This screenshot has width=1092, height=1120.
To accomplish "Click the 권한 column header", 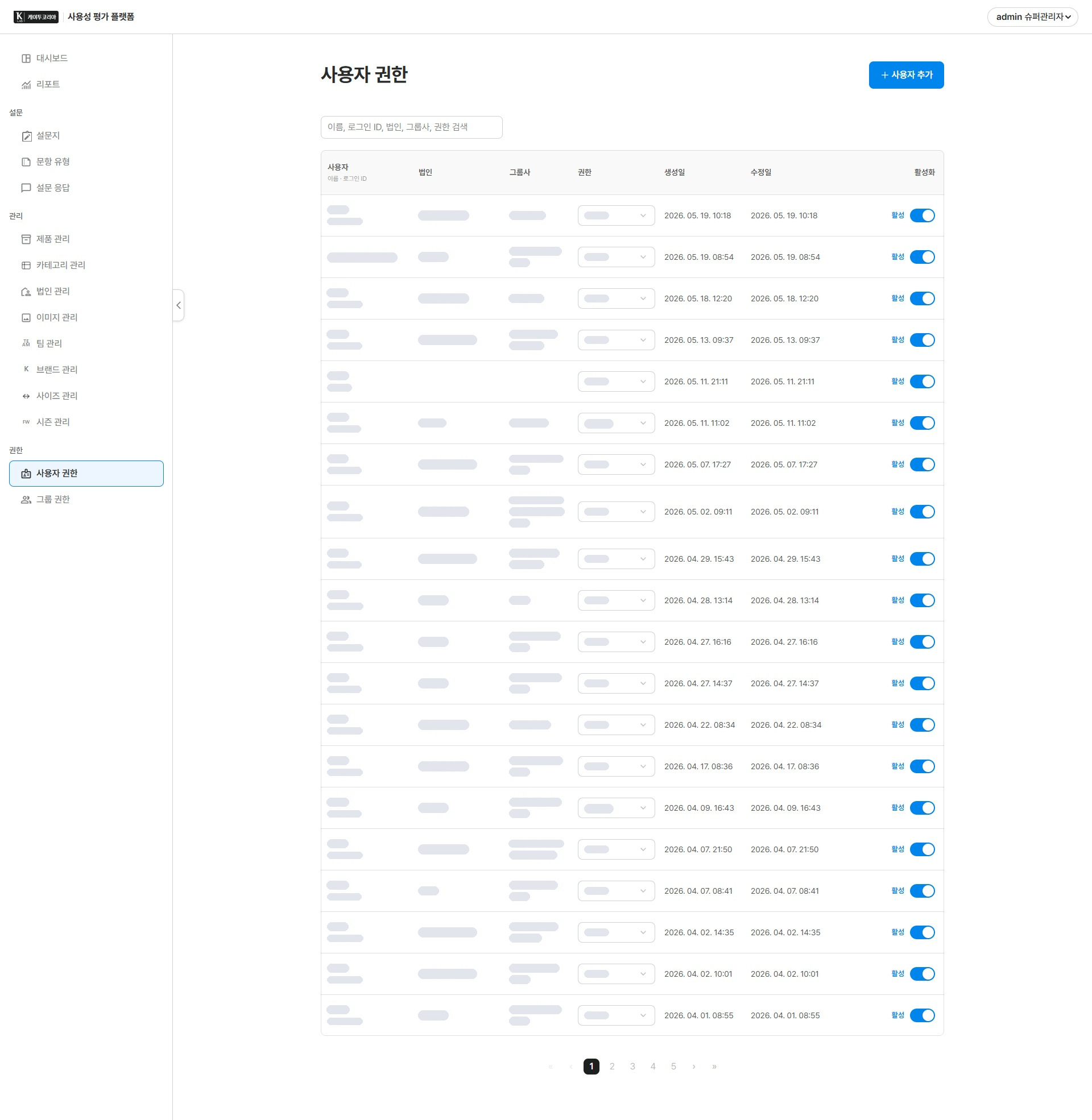I will pyautogui.click(x=585, y=172).
